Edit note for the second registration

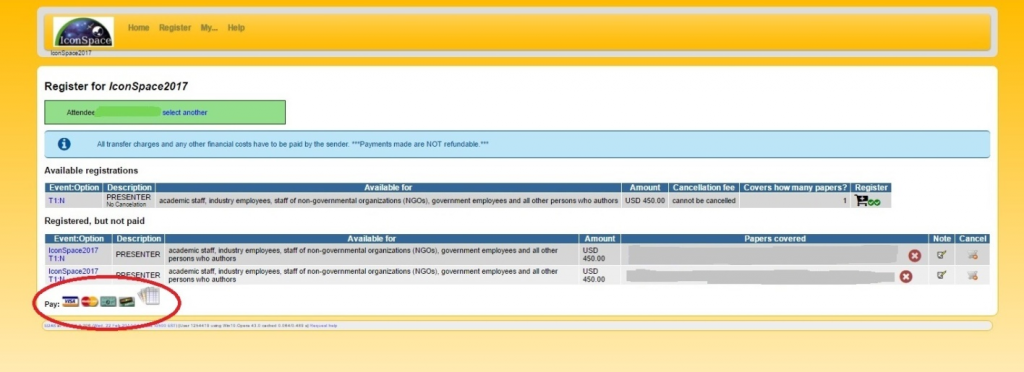coord(941,276)
